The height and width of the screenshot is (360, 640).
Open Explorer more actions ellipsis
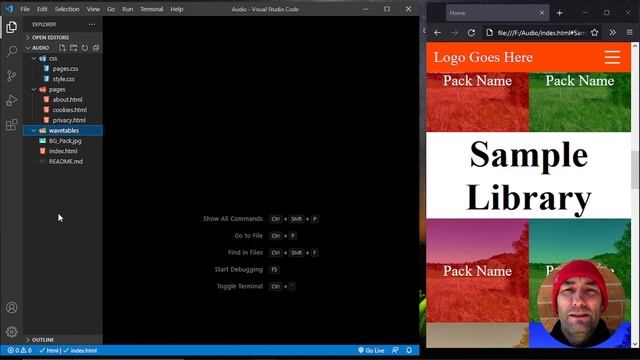92,24
